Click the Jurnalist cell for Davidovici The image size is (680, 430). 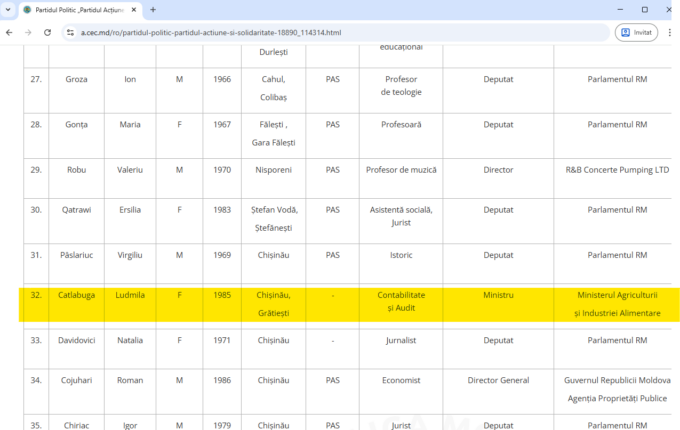click(x=400, y=340)
